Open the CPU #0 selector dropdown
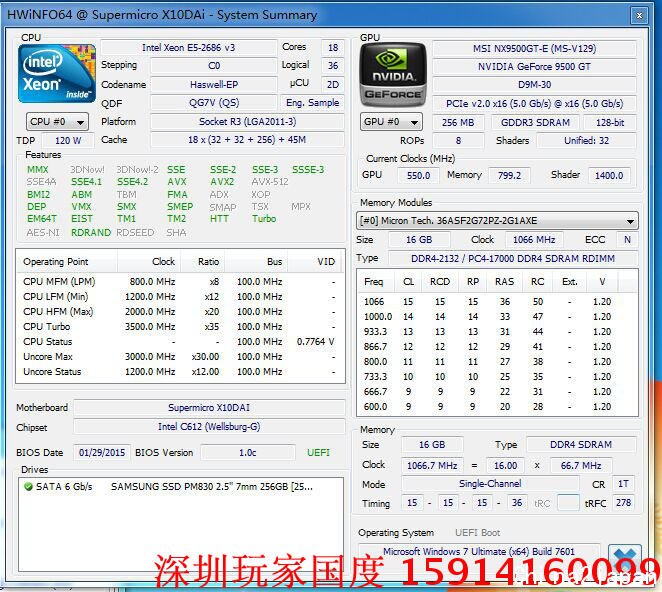Screen dimensions: 662x592 (57, 122)
